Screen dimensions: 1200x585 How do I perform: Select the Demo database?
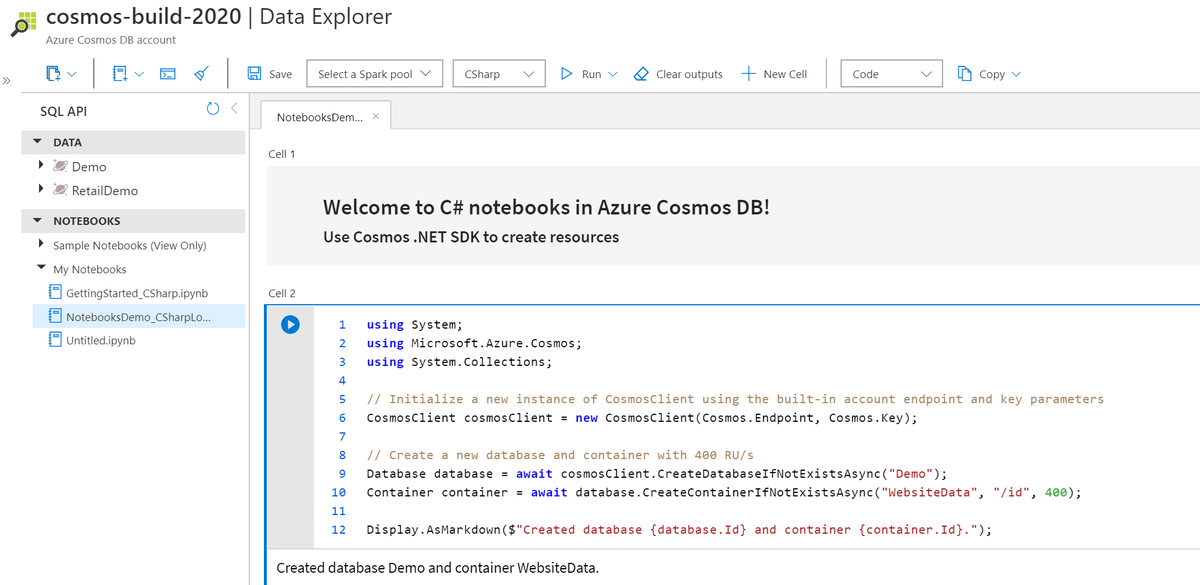tap(89, 167)
